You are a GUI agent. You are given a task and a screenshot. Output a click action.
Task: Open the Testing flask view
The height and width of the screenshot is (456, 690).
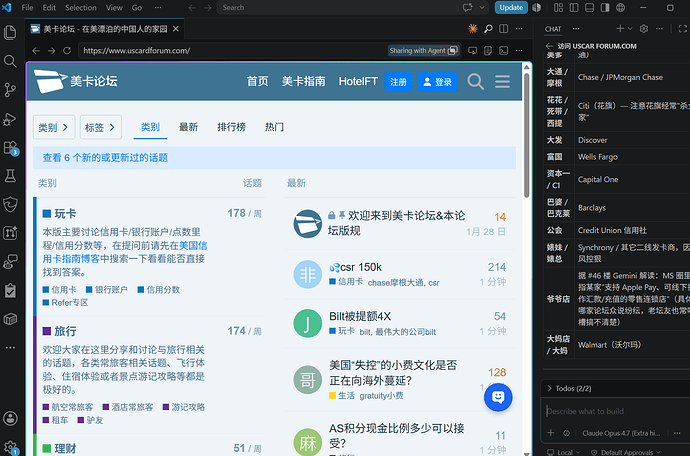(10, 176)
